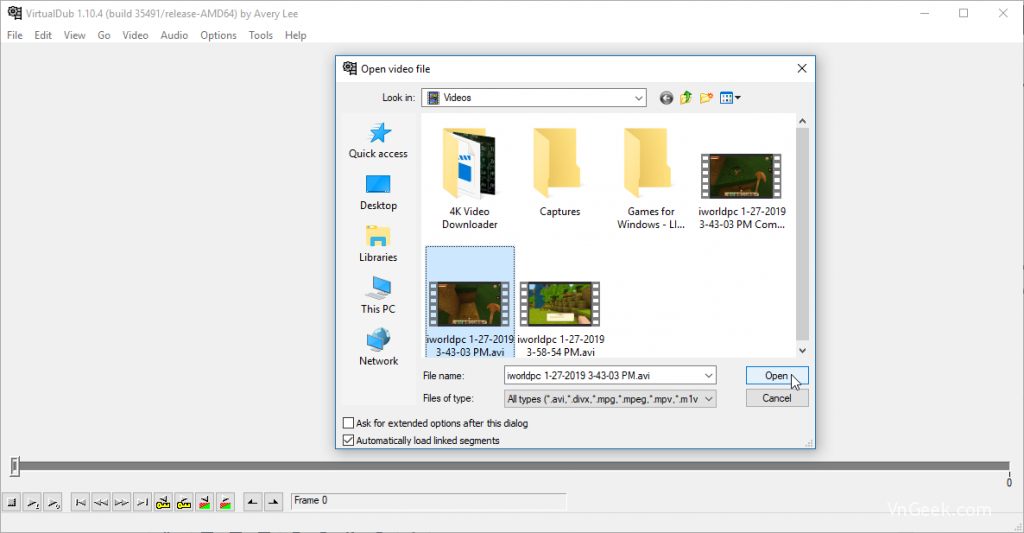Click the timeline position slider handle

pyautogui.click(x=15, y=466)
